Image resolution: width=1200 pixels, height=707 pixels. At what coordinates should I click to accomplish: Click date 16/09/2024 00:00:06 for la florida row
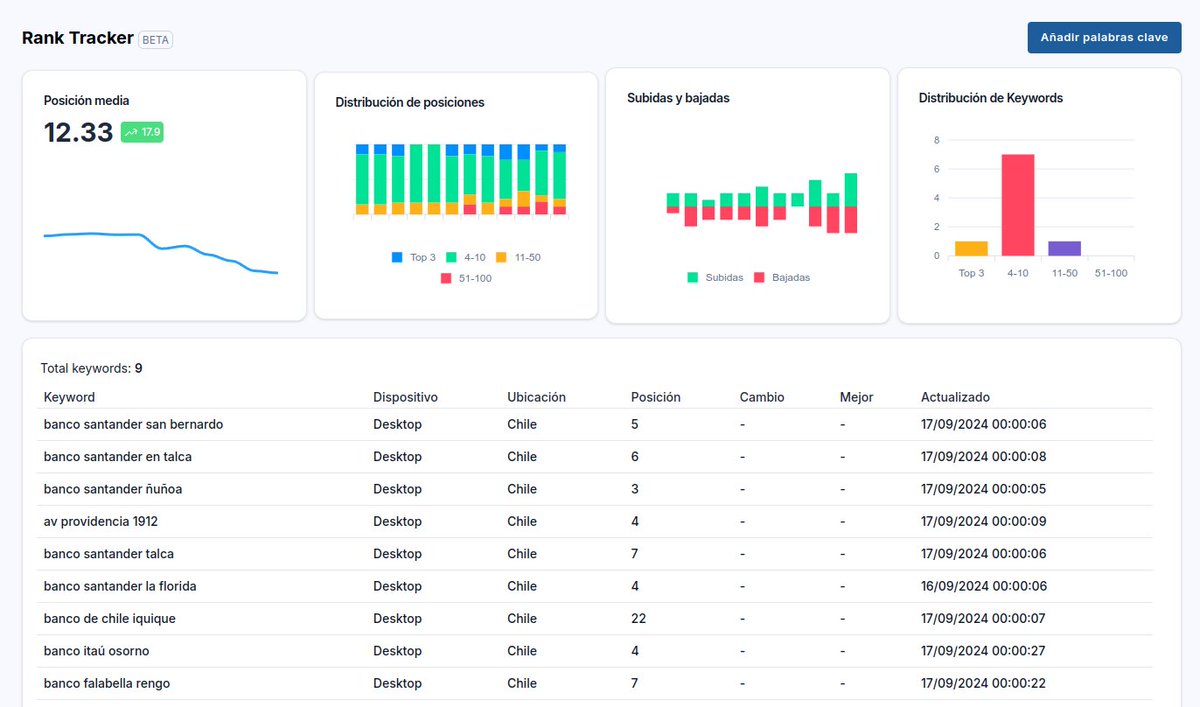click(984, 586)
